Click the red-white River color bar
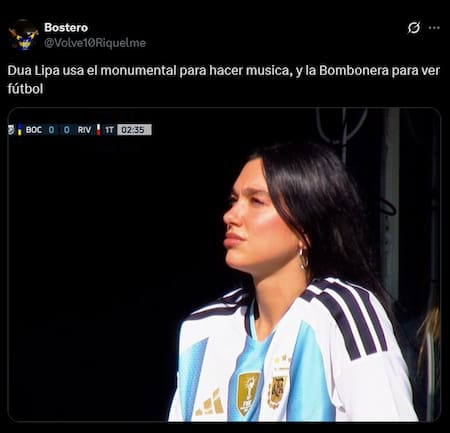 98,130
